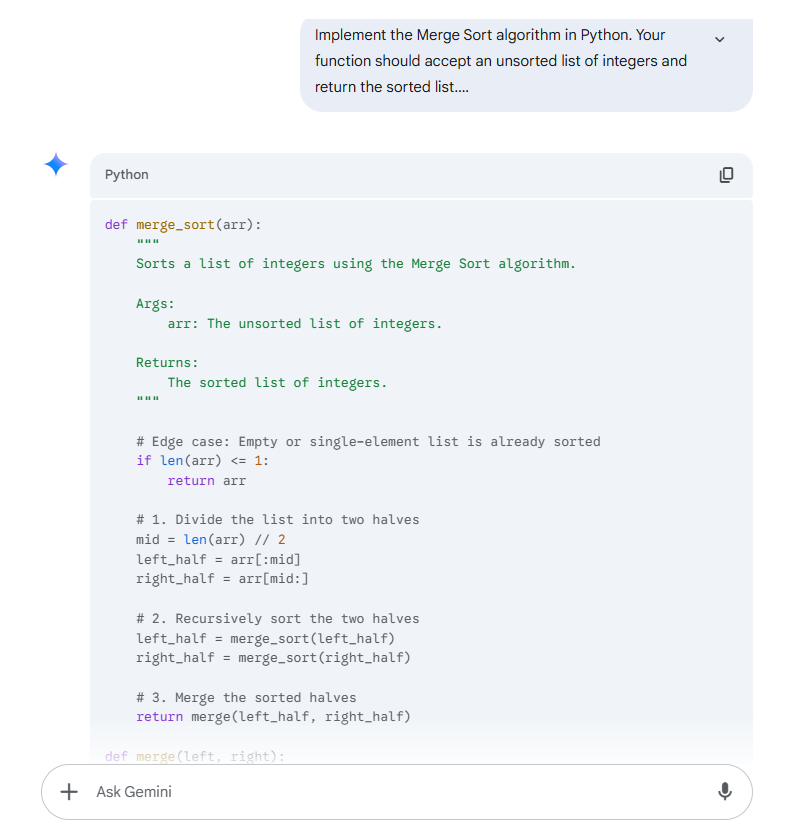The width and height of the screenshot is (786, 826).
Task: Click 'The sorted list of integers.' line
Action: pyautogui.click(x=277, y=382)
